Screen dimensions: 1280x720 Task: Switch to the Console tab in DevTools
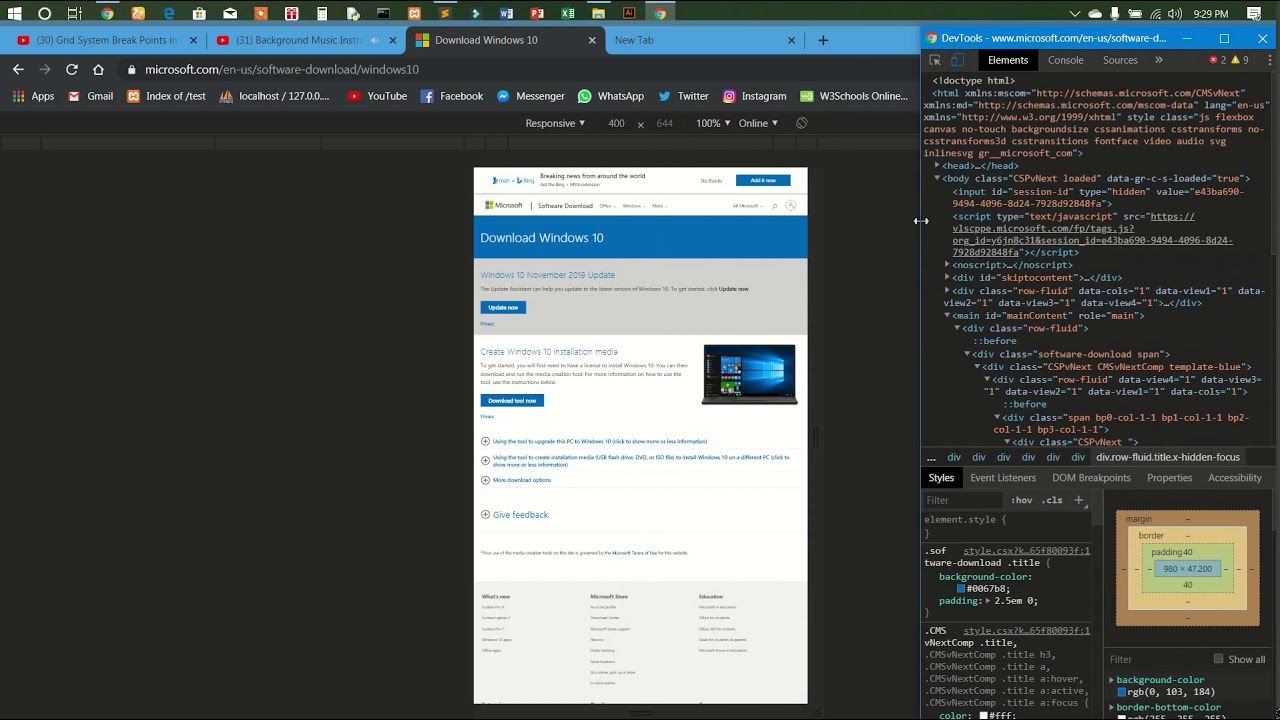(1065, 60)
